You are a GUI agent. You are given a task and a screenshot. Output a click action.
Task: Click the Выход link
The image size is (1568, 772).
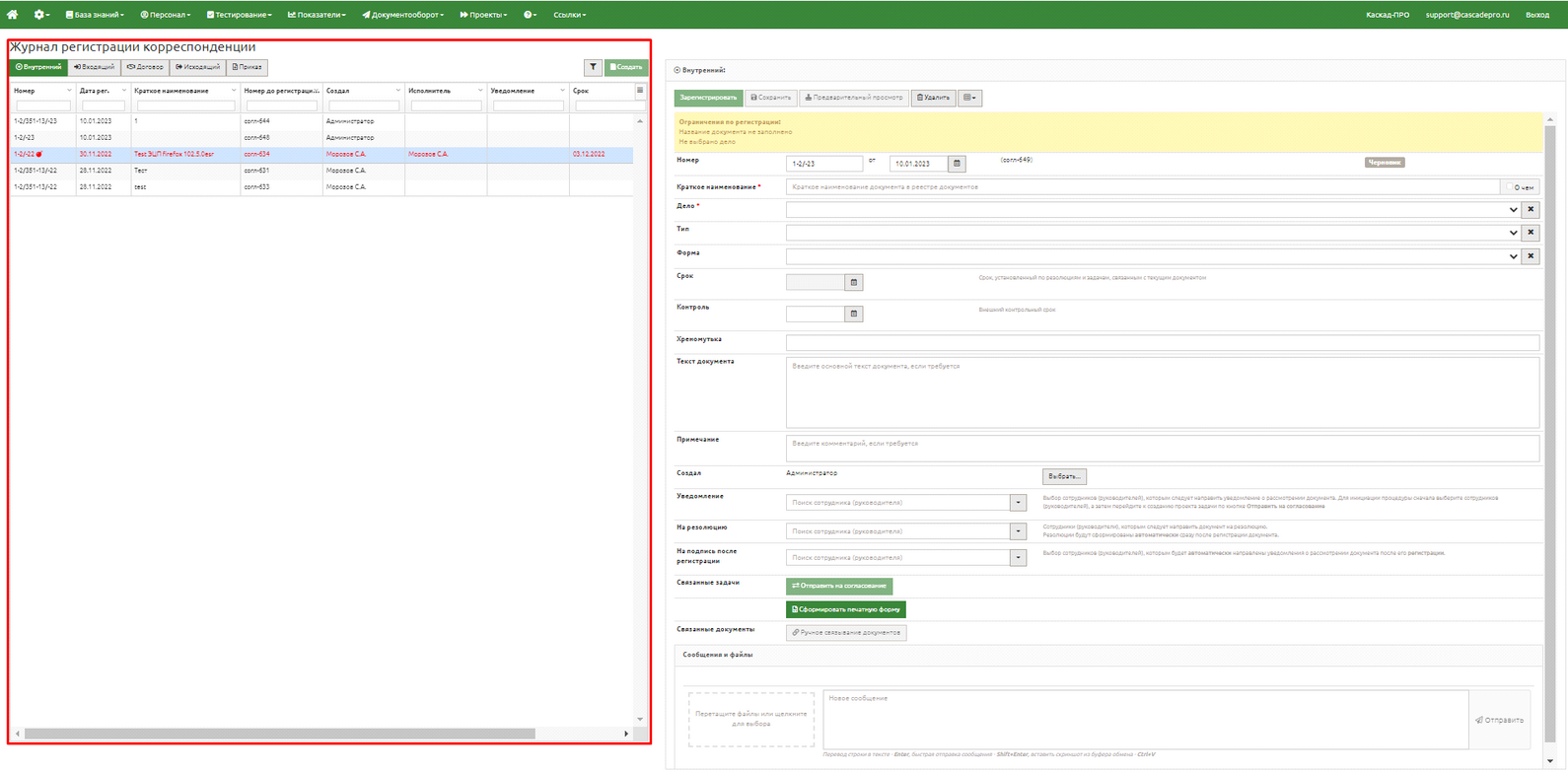pos(1536,15)
